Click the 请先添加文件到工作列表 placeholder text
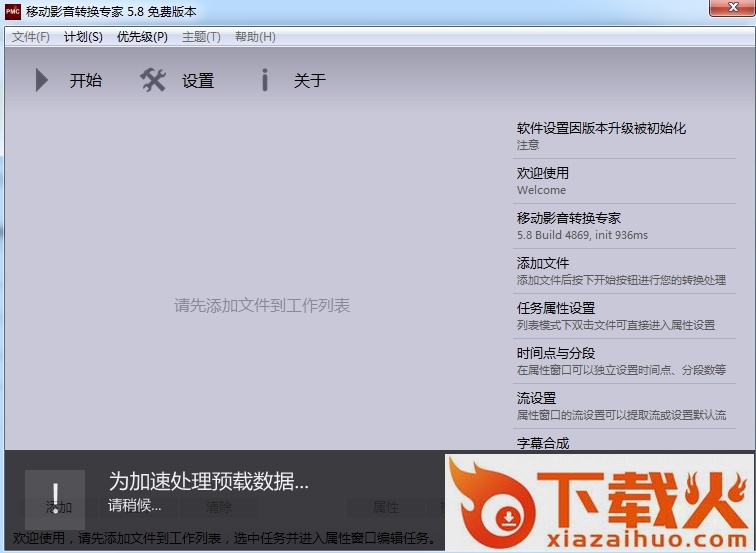756x553 pixels. pyautogui.click(x=262, y=305)
